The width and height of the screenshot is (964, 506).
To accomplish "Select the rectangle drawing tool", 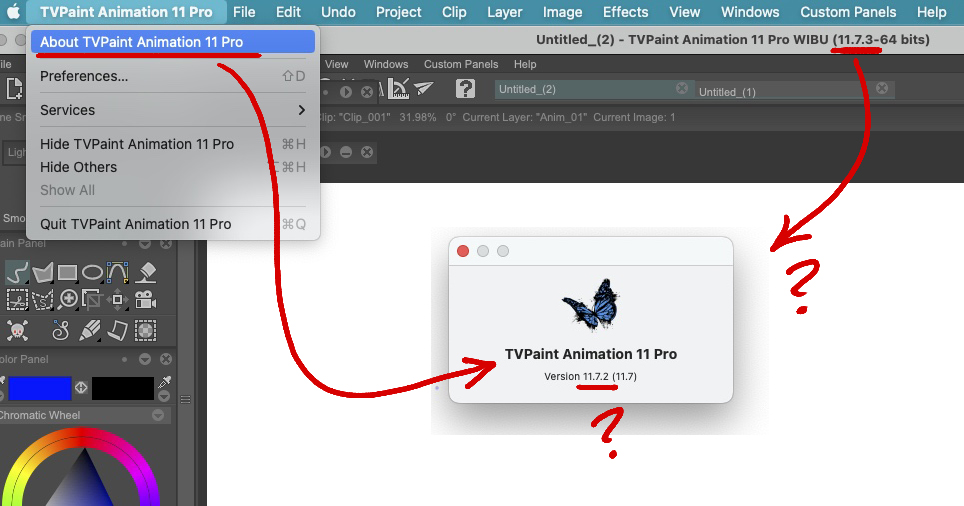I will pyautogui.click(x=67, y=272).
